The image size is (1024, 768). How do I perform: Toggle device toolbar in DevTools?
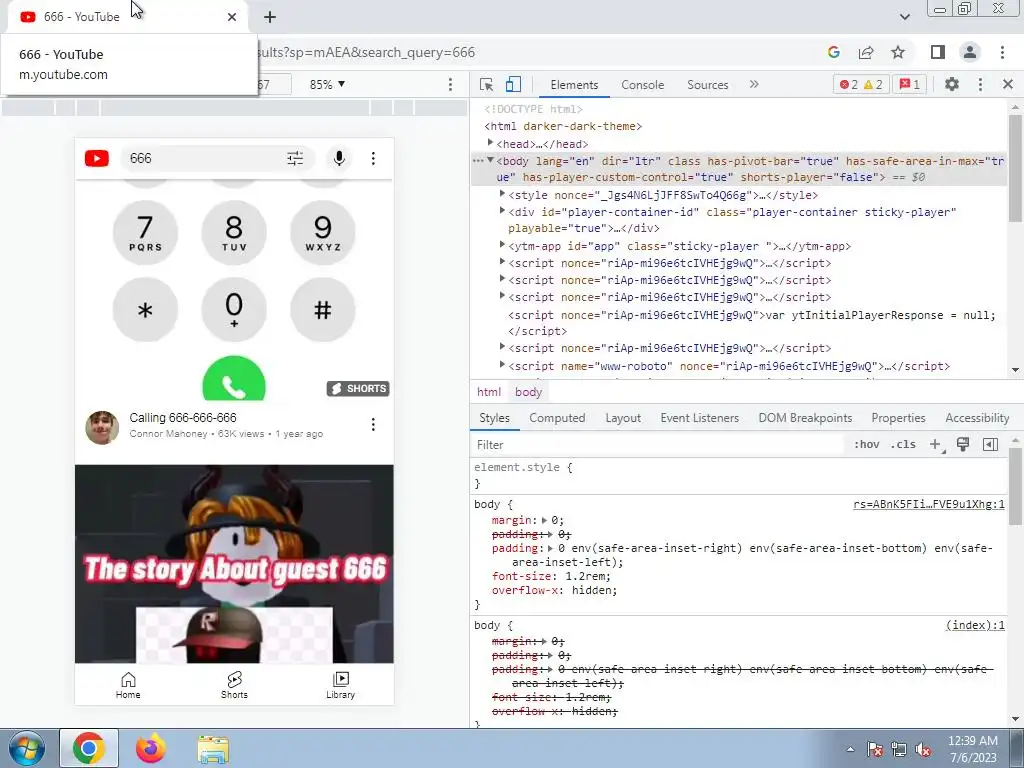[x=513, y=84]
